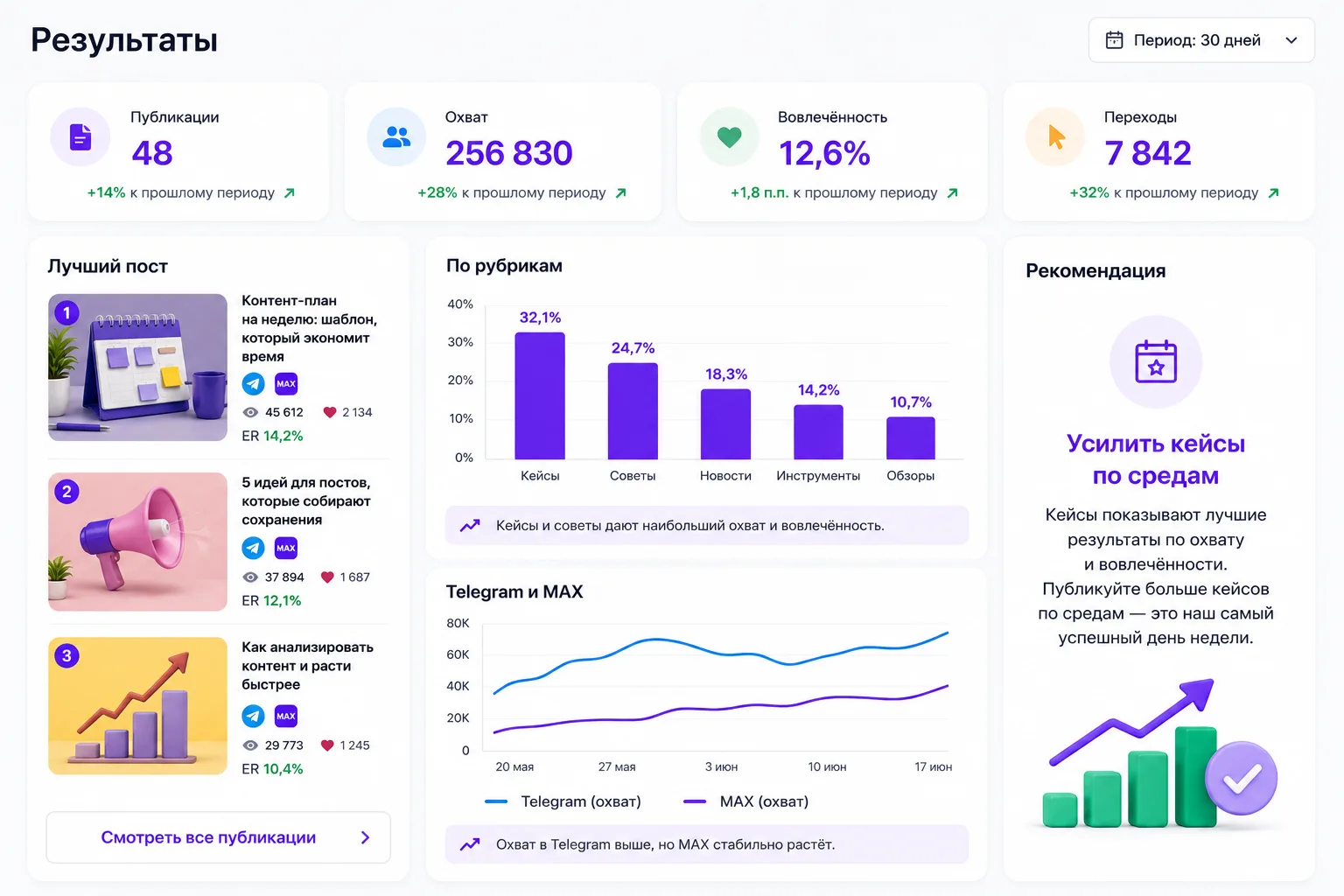Open the calendar post thumbnail ranked 1
The width and height of the screenshot is (1344, 896).
(x=138, y=367)
